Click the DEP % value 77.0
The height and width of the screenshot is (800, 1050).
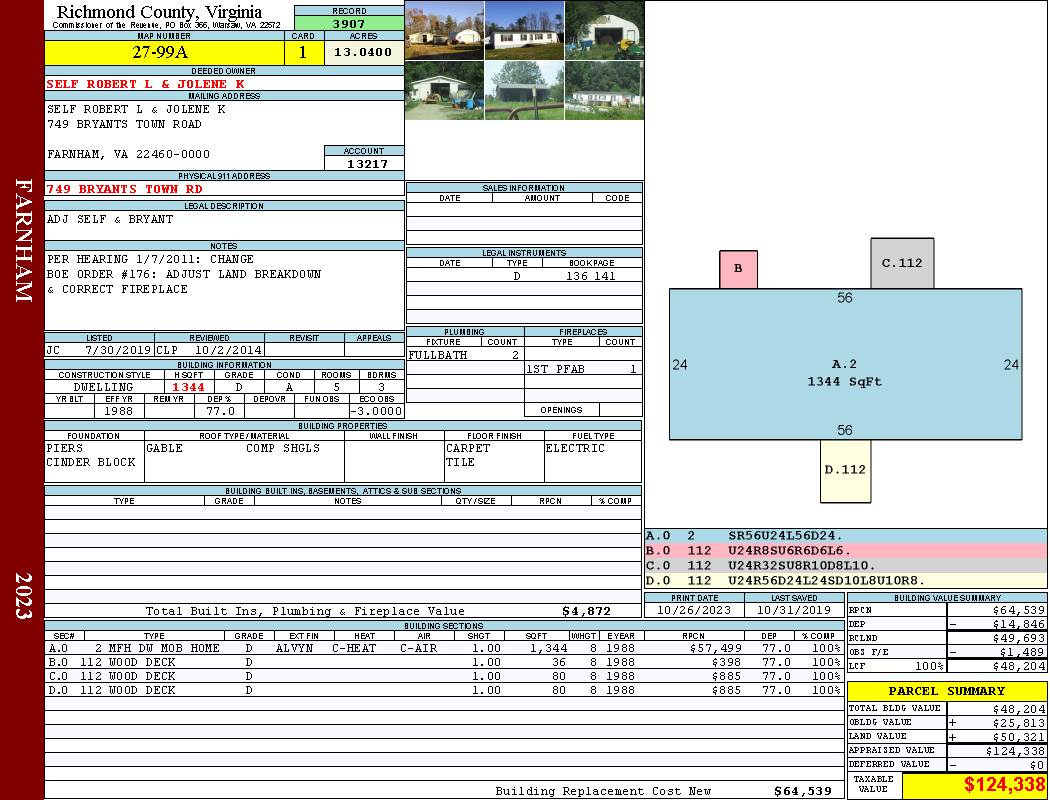pyautogui.click(x=220, y=411)
